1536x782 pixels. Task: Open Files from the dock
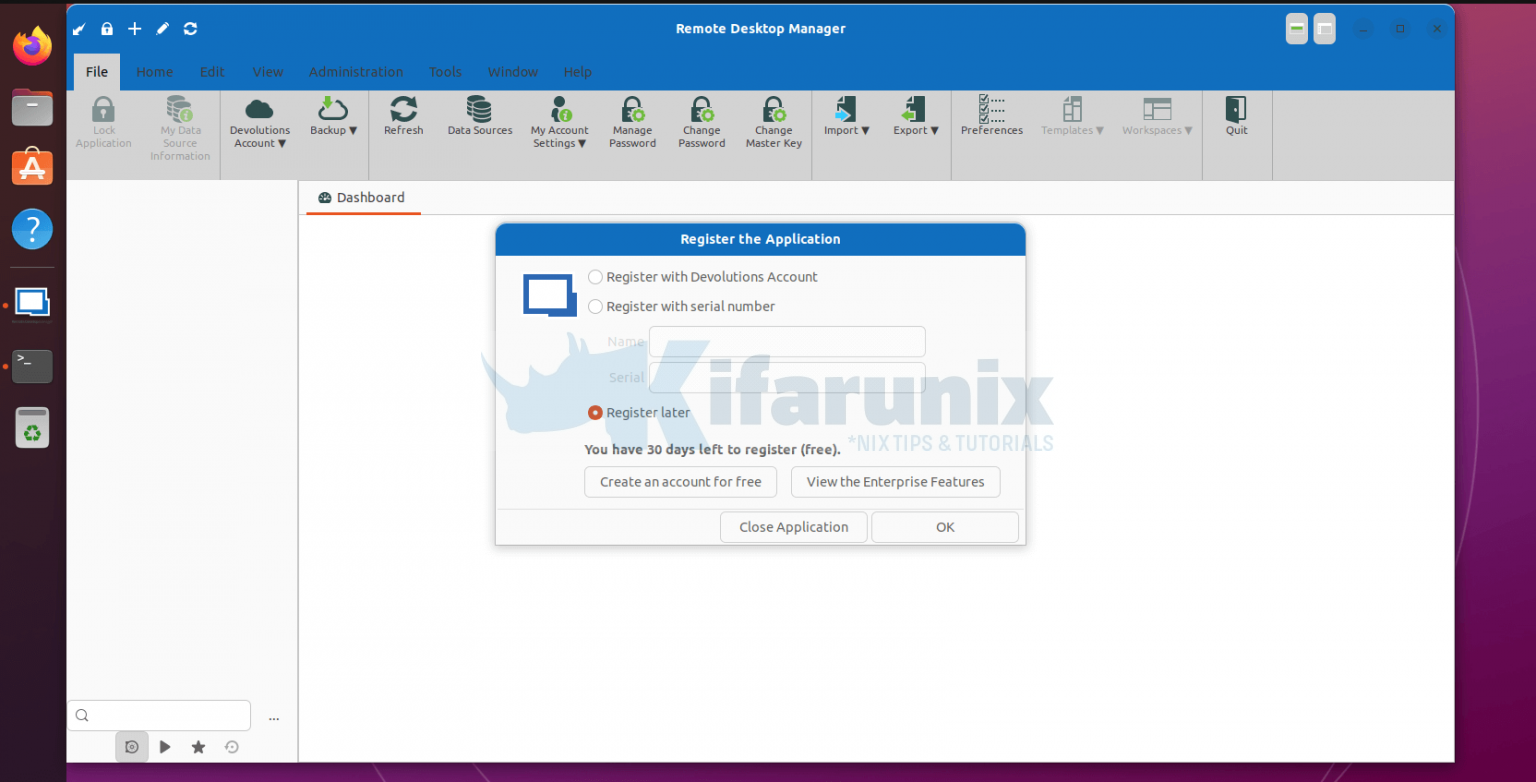32,107
